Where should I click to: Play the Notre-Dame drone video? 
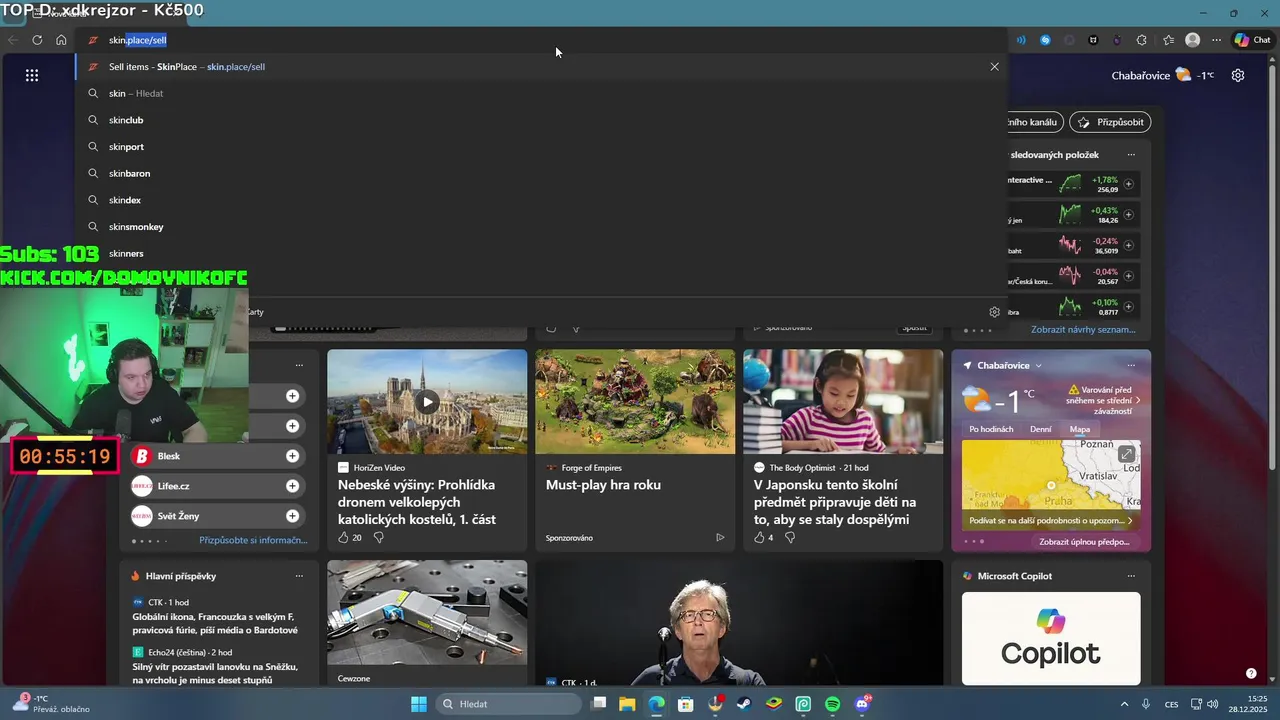click(x=427, y=402)
